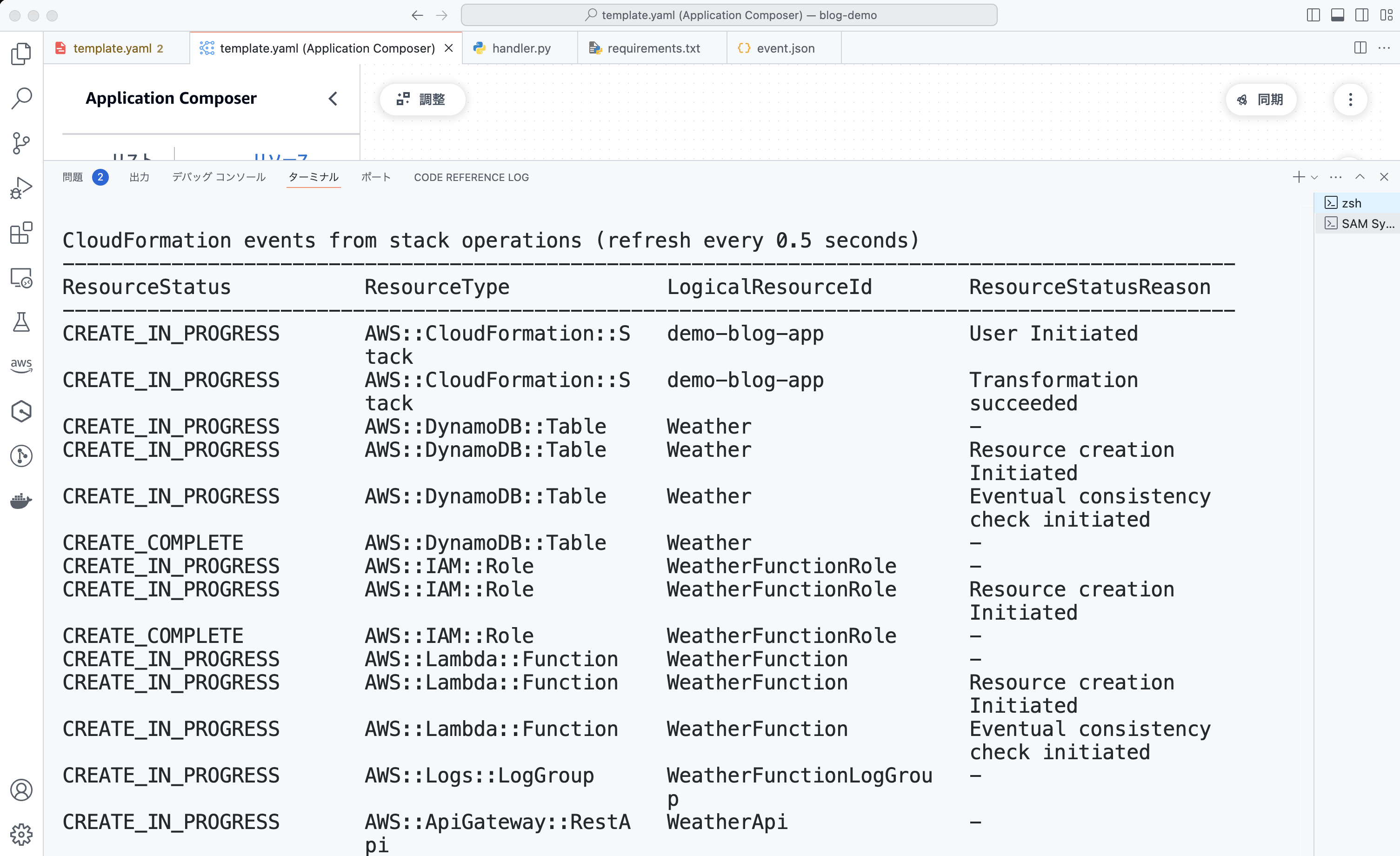Maximize the panel with up chevron

pos(1360,177)
